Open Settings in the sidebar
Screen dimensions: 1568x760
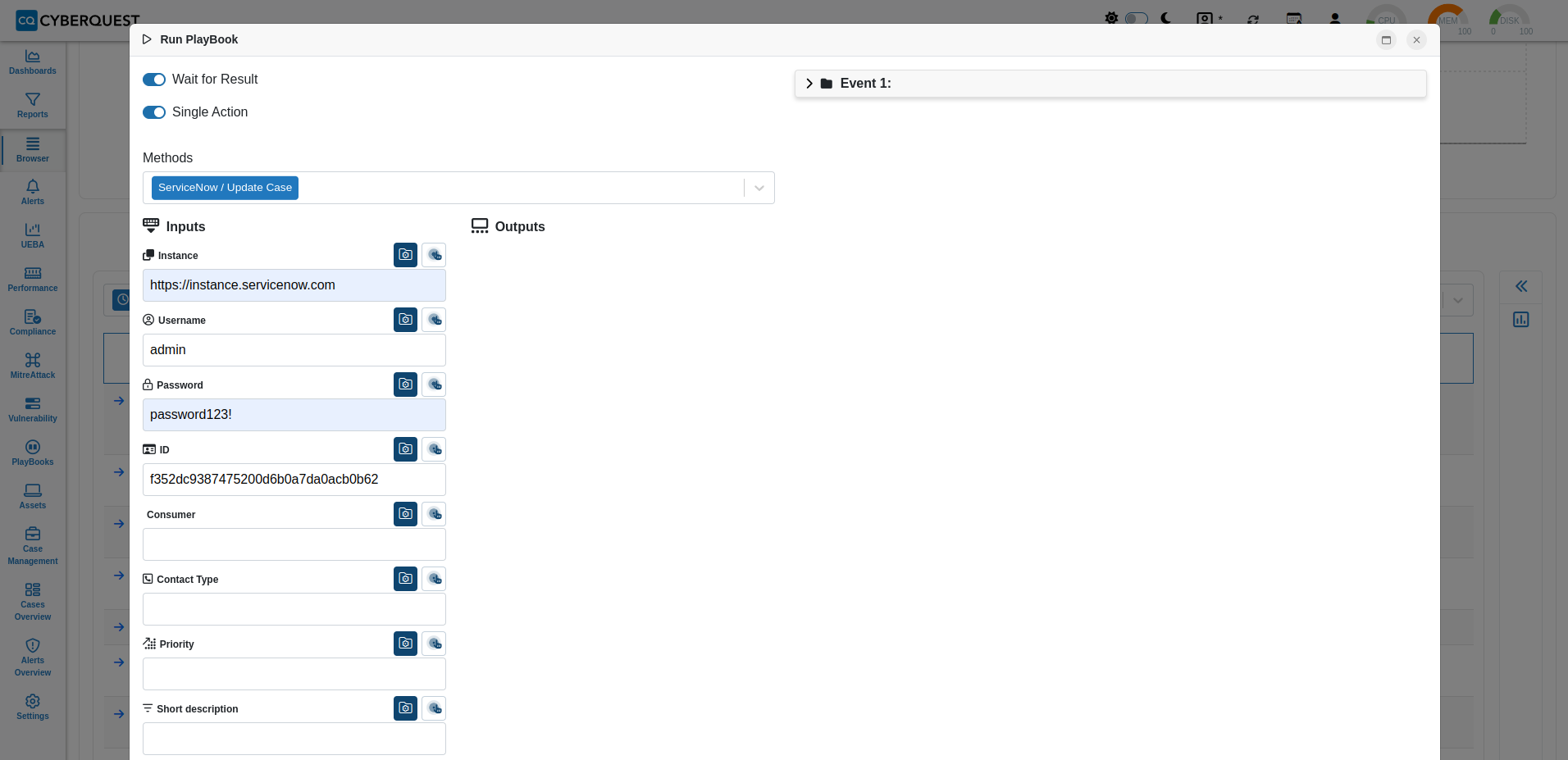tap(33, 708)
